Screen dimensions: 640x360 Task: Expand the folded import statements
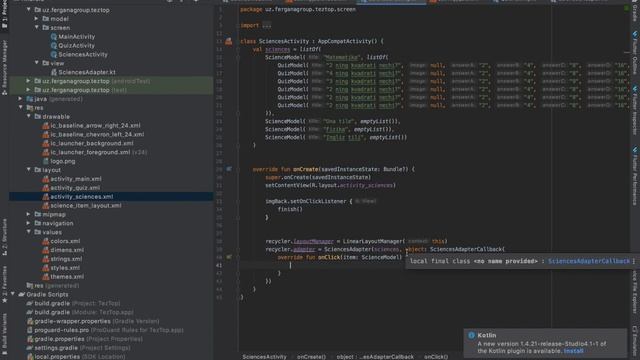(267, 25)
